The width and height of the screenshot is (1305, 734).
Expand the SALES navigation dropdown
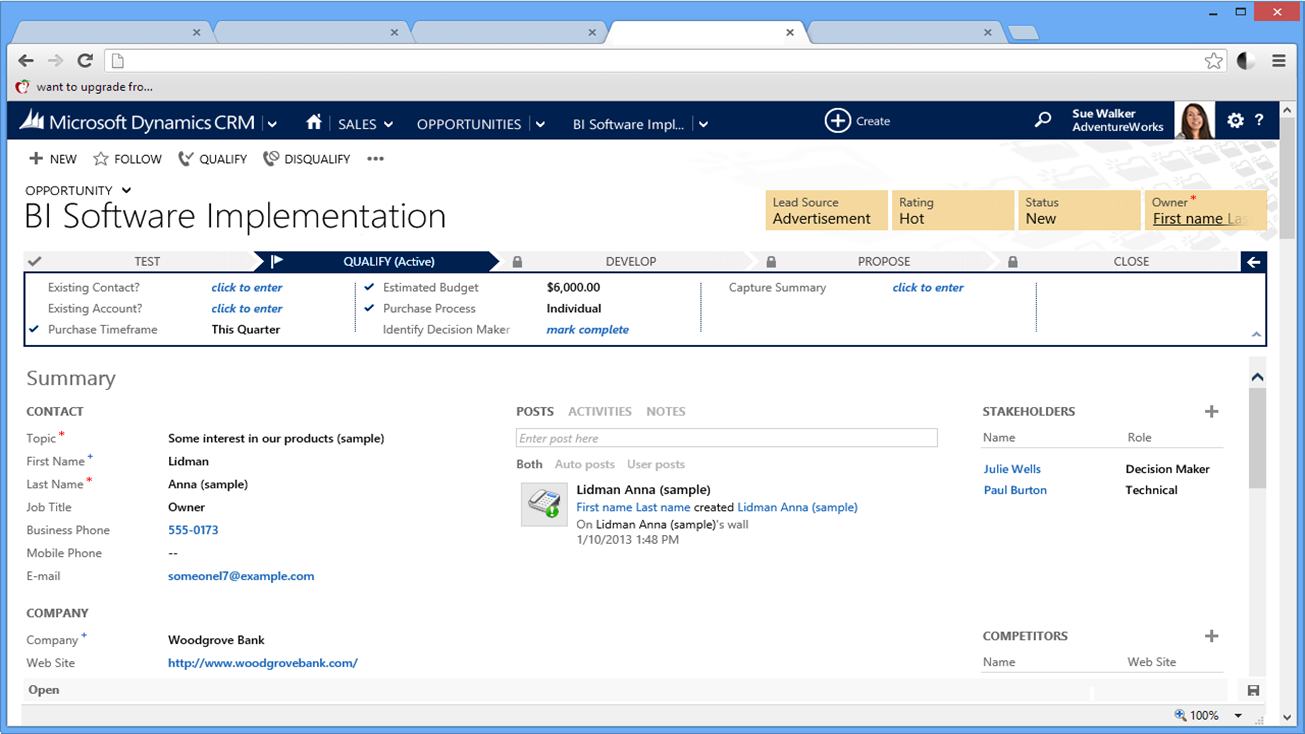pos(388,125)
